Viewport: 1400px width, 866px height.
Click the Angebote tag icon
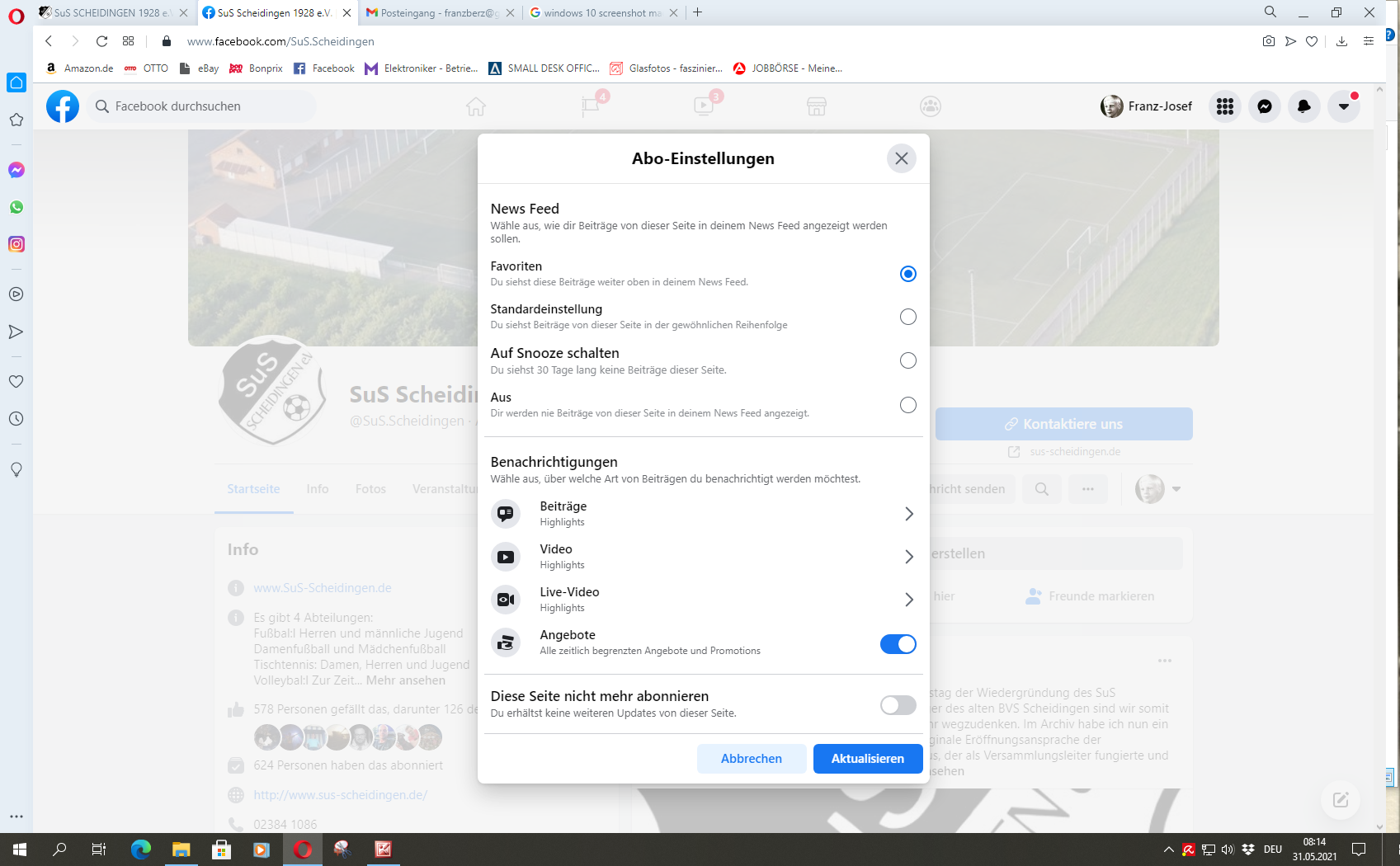coord(506,642)
